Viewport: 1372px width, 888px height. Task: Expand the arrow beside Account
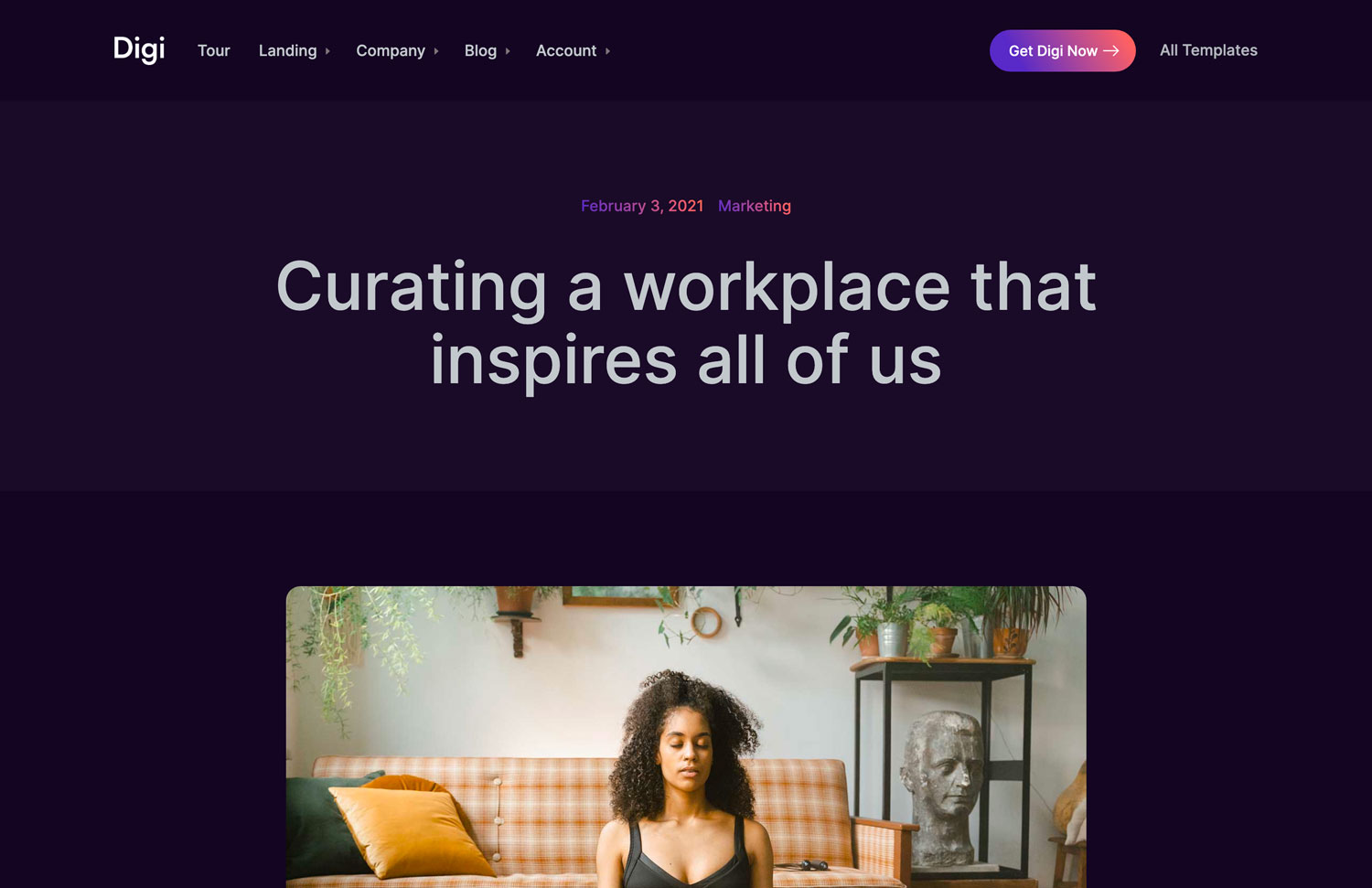pyautogui.click(x=607, y=51)
